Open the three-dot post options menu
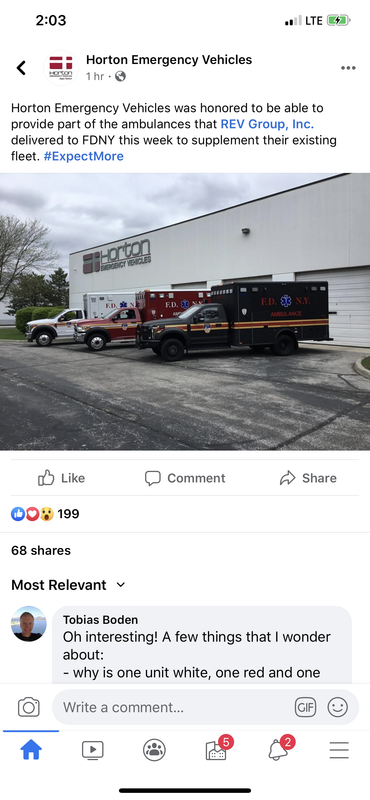The height and width of the screenshot is (800, 370). [348, 68]
